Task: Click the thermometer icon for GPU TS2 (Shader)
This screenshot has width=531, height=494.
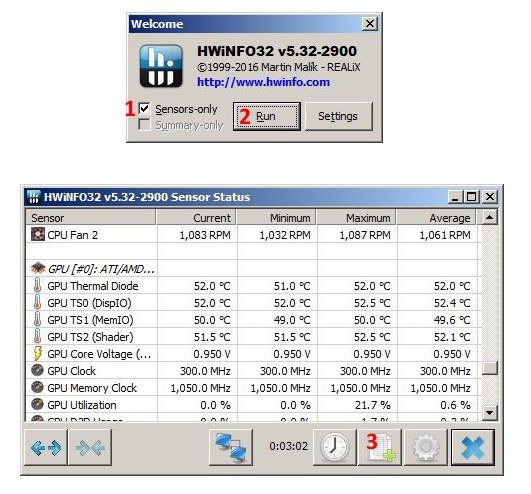Action: (x=38, y=336)
